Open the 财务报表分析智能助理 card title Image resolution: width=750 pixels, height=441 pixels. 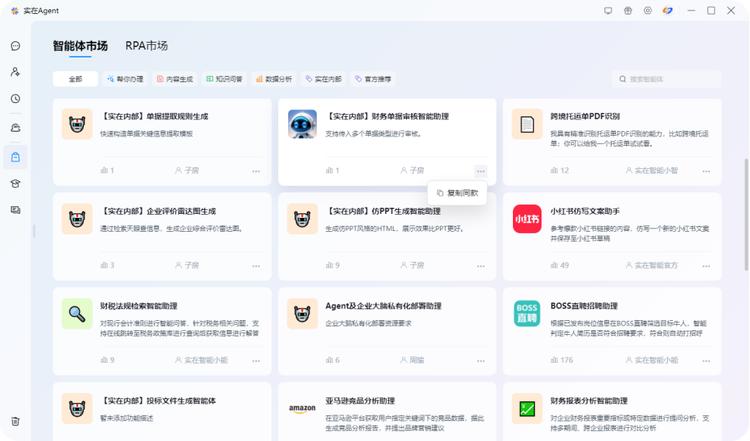(x=588, y=401)
